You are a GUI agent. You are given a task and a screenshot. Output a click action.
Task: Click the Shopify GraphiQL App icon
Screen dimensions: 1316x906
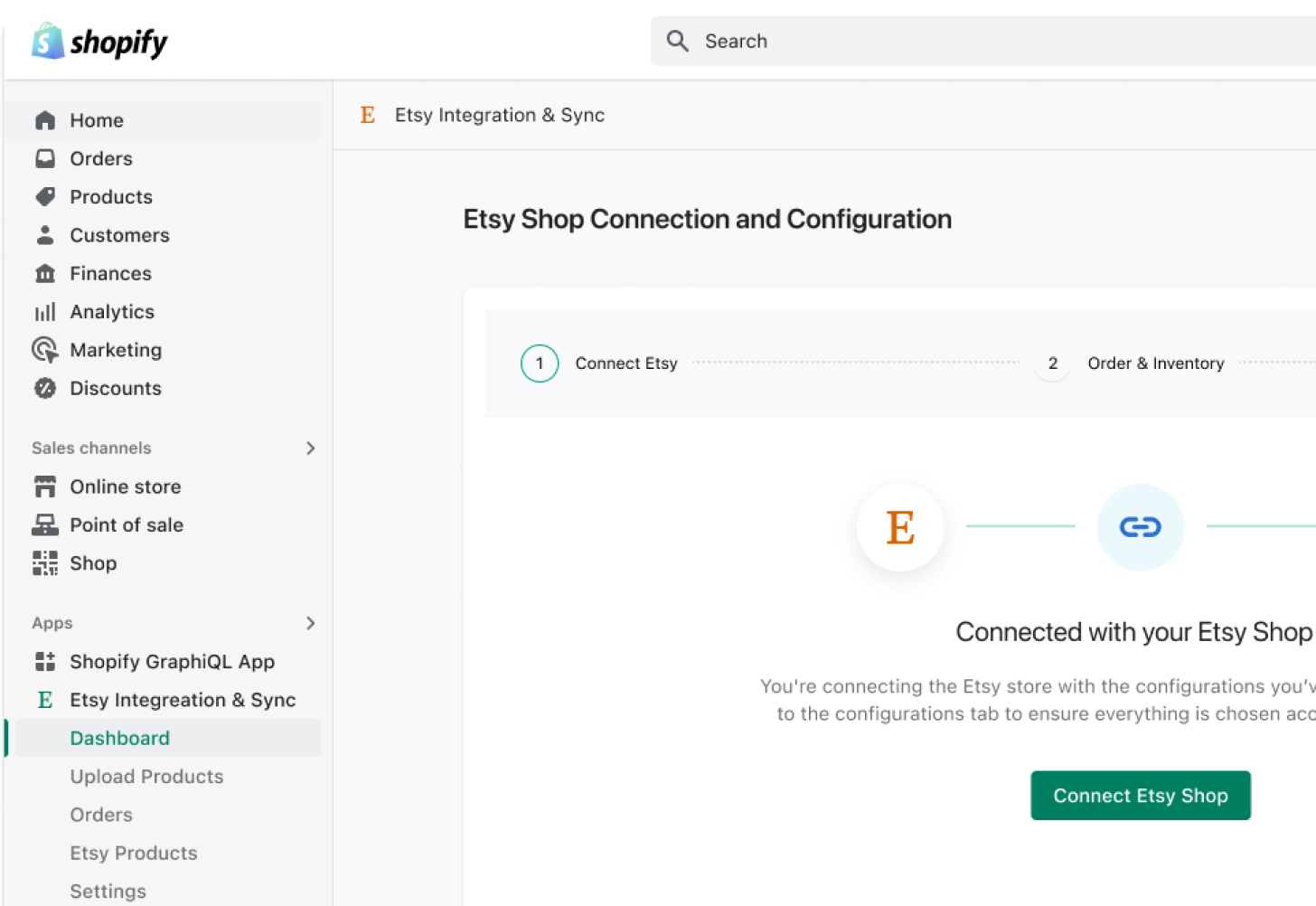click(x=45, y=662)
